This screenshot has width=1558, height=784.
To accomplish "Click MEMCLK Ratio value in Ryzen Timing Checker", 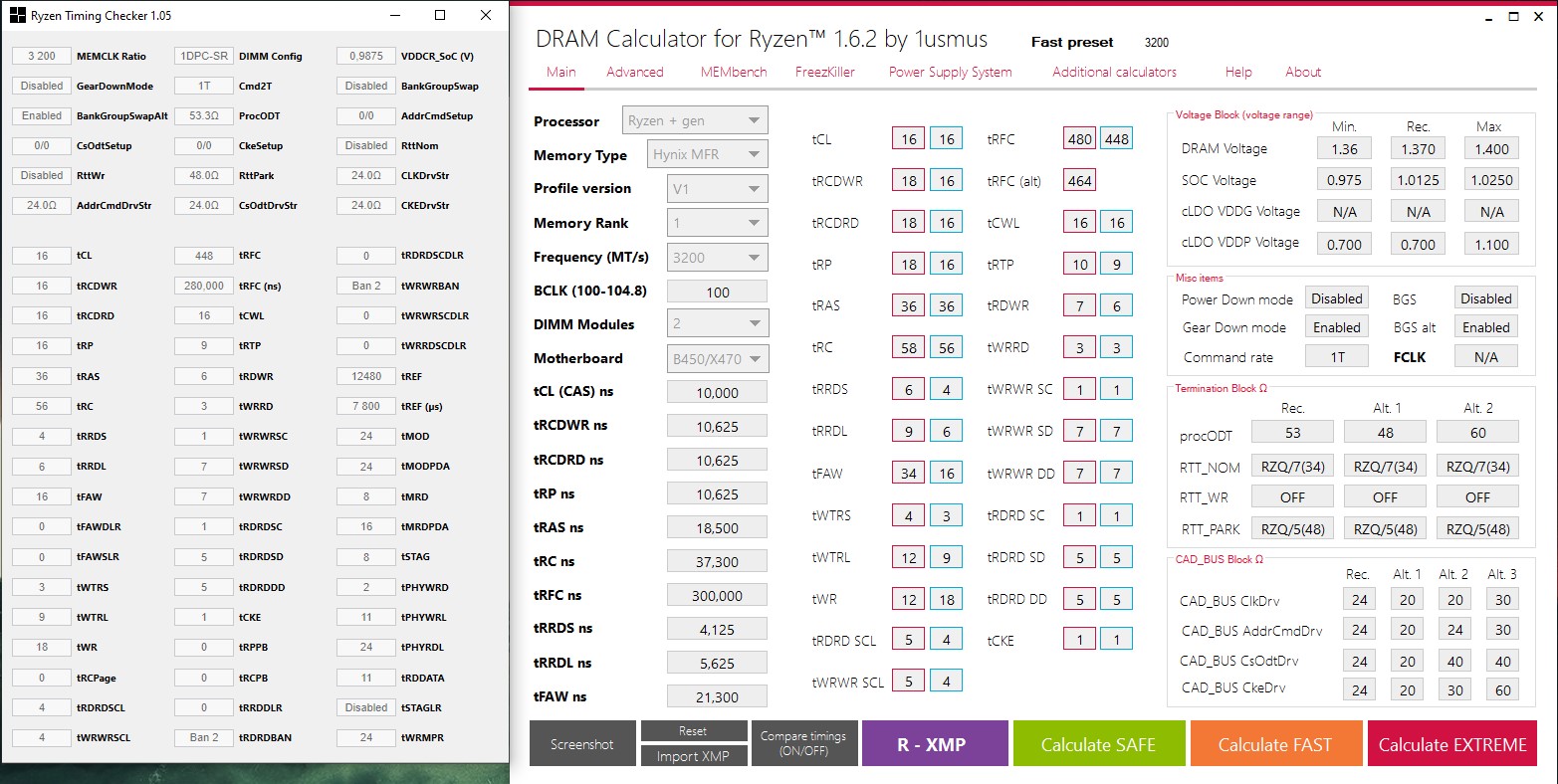I will pyautogui.click(x=42, y=56).
